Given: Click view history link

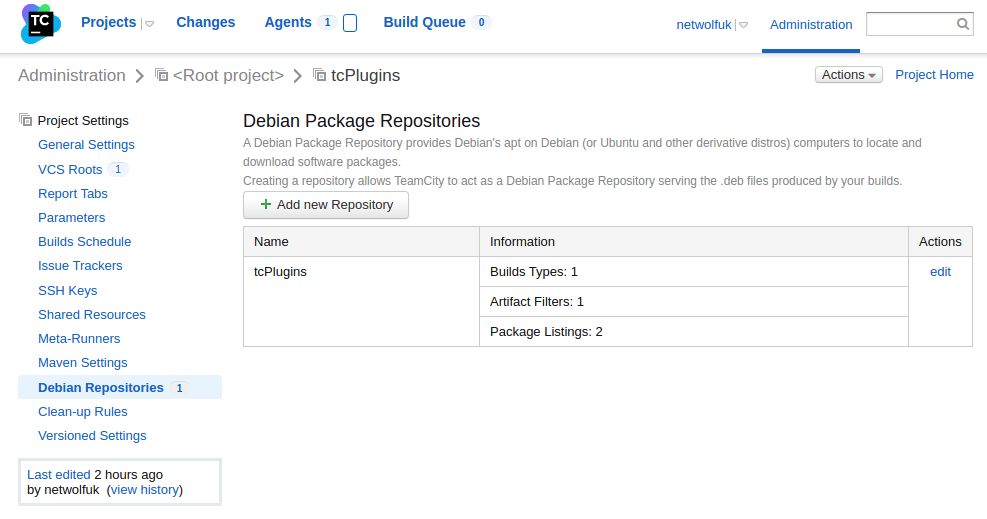Looking at the screenshot, I should tap(145, 490).
